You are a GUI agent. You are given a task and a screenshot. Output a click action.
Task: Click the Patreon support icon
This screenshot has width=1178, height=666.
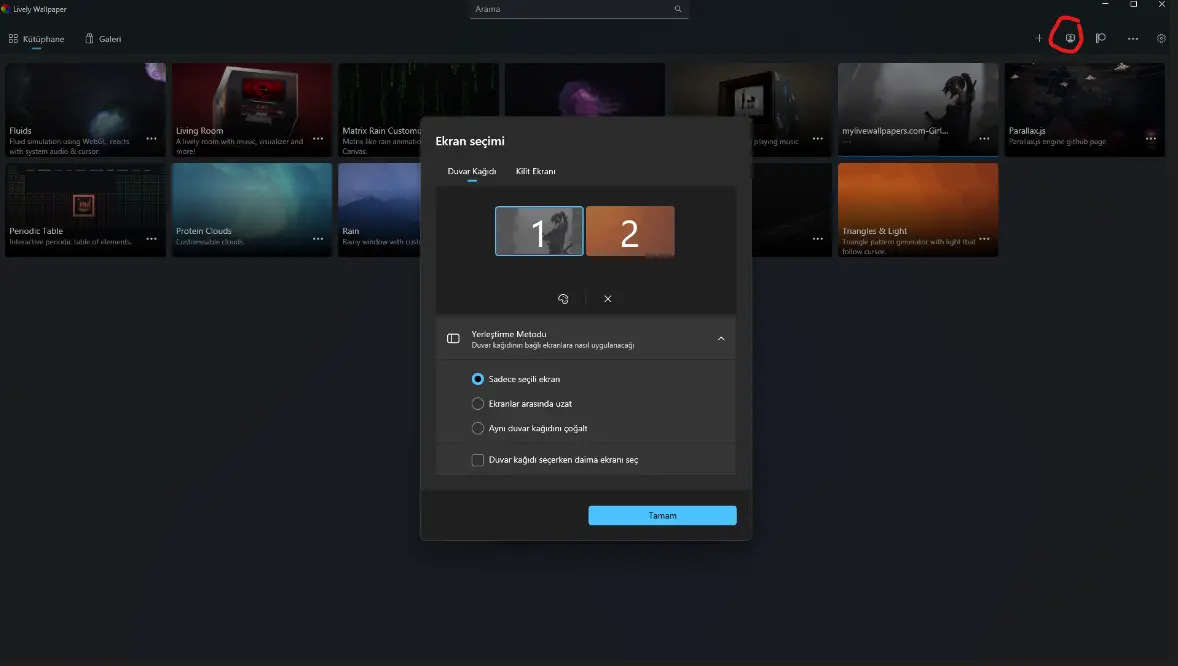1101,38
